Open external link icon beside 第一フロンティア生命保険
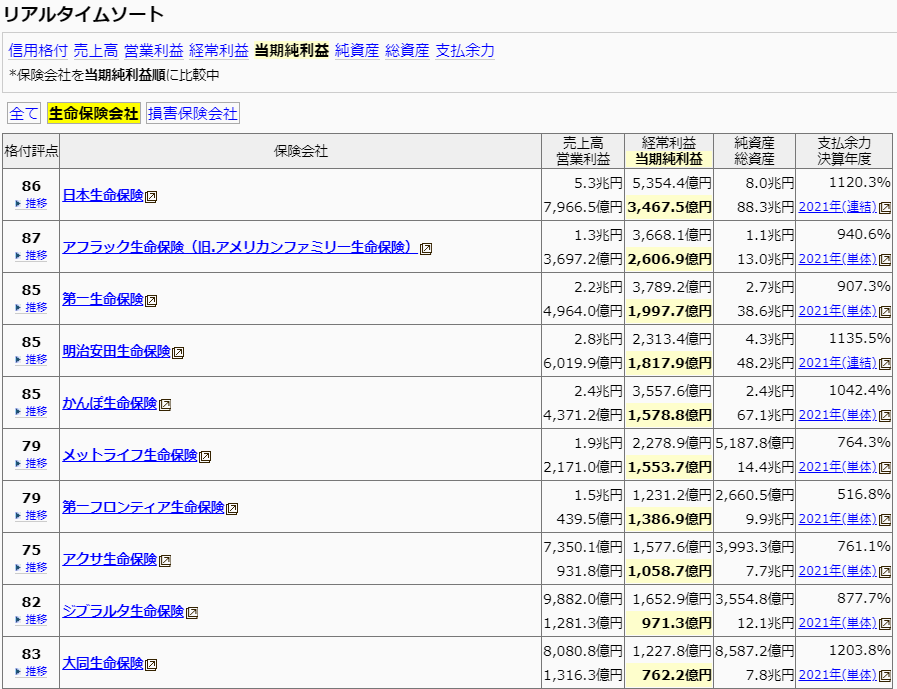The height and width of the screenshot is (689, 897). coord(232,509)
